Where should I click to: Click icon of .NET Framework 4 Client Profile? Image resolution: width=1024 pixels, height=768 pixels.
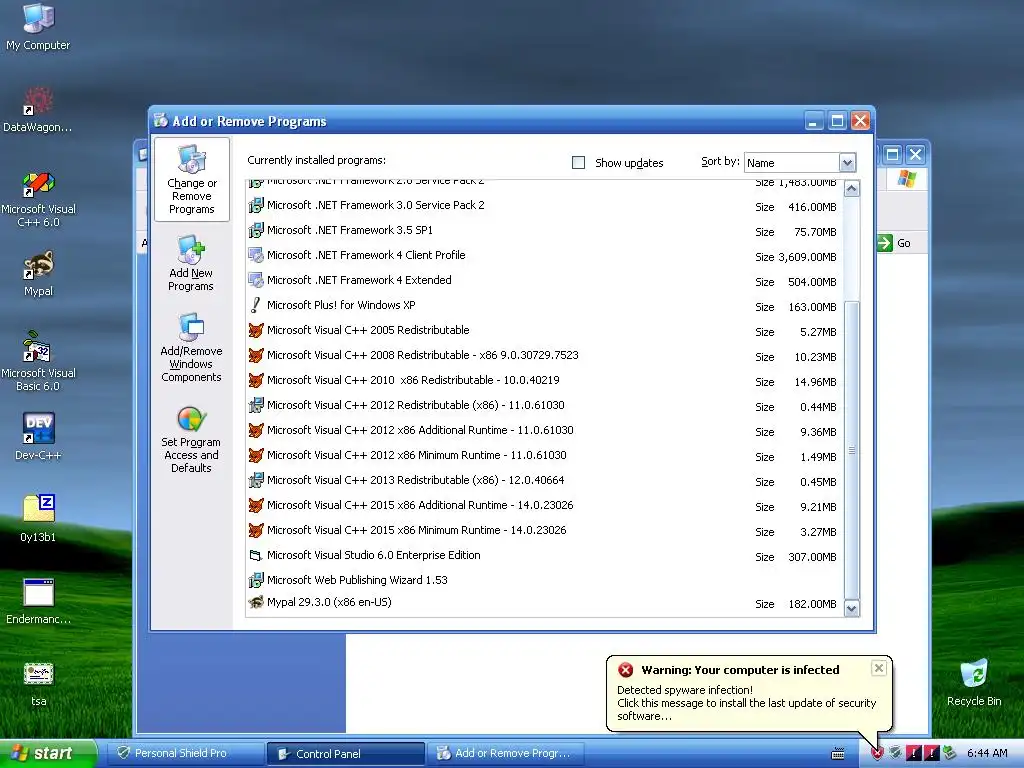pyautogui.click(x=256, y=255)
